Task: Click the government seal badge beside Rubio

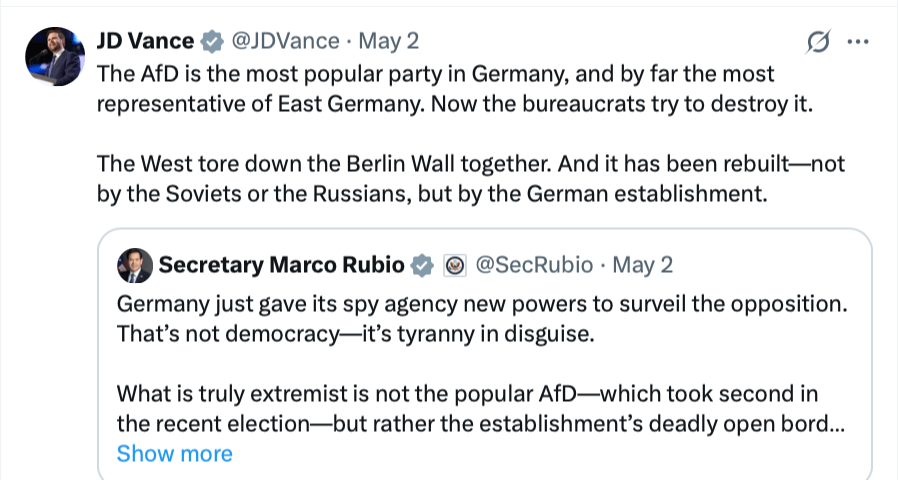Action: pos(455,265)
